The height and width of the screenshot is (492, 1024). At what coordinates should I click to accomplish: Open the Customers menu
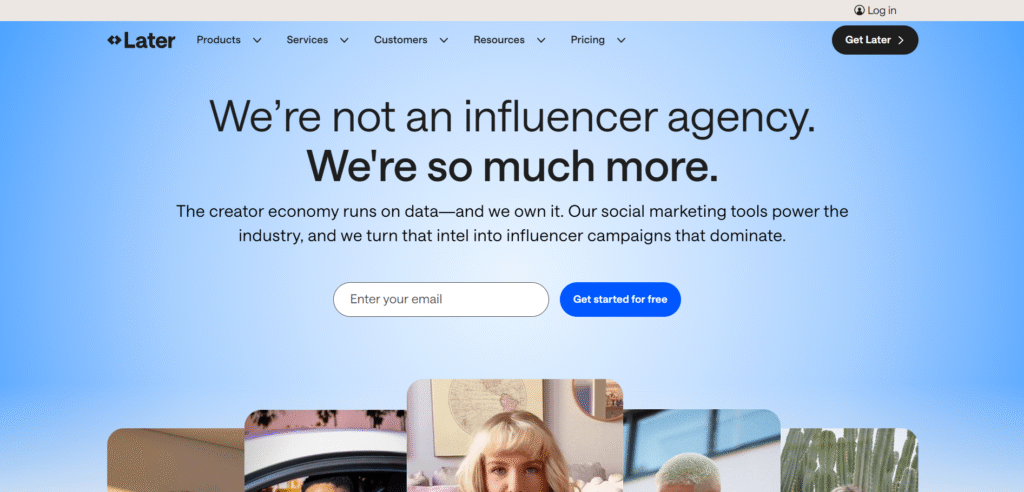(x=400, y=40)
